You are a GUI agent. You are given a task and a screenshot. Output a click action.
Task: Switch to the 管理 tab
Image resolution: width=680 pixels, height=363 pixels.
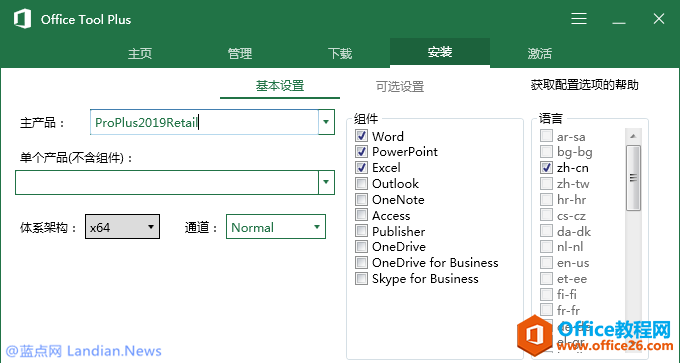click(240, 53)
